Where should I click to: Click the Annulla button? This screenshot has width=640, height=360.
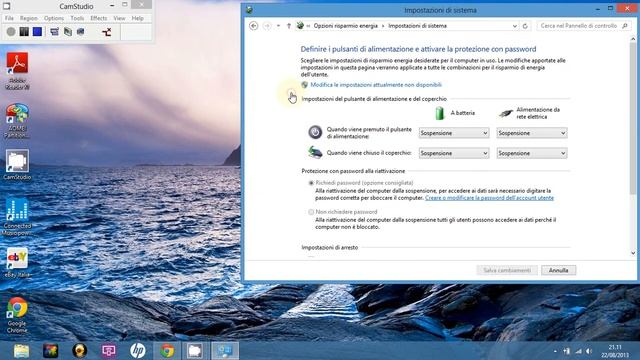point(558,270)
